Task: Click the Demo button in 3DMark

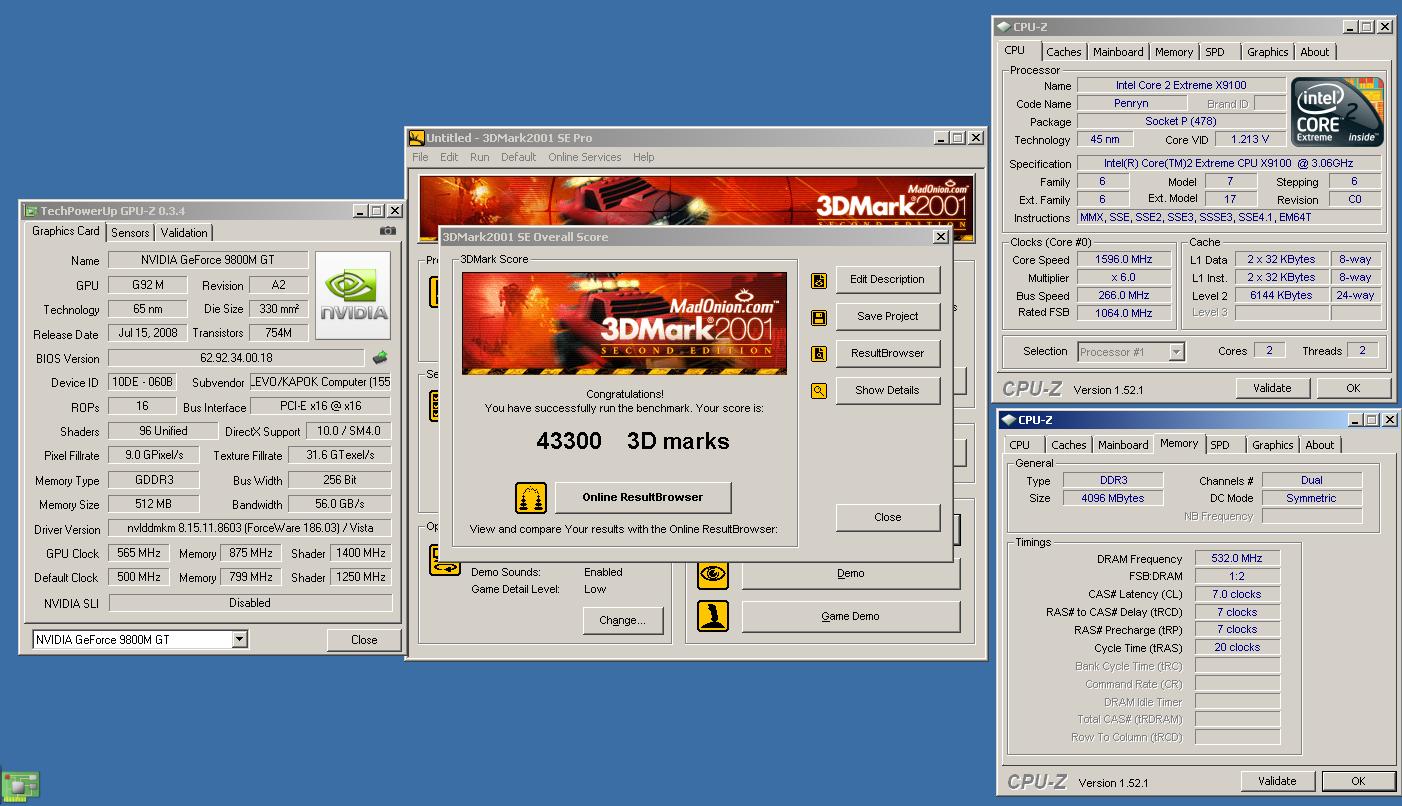Action: (x=851, y=573)
